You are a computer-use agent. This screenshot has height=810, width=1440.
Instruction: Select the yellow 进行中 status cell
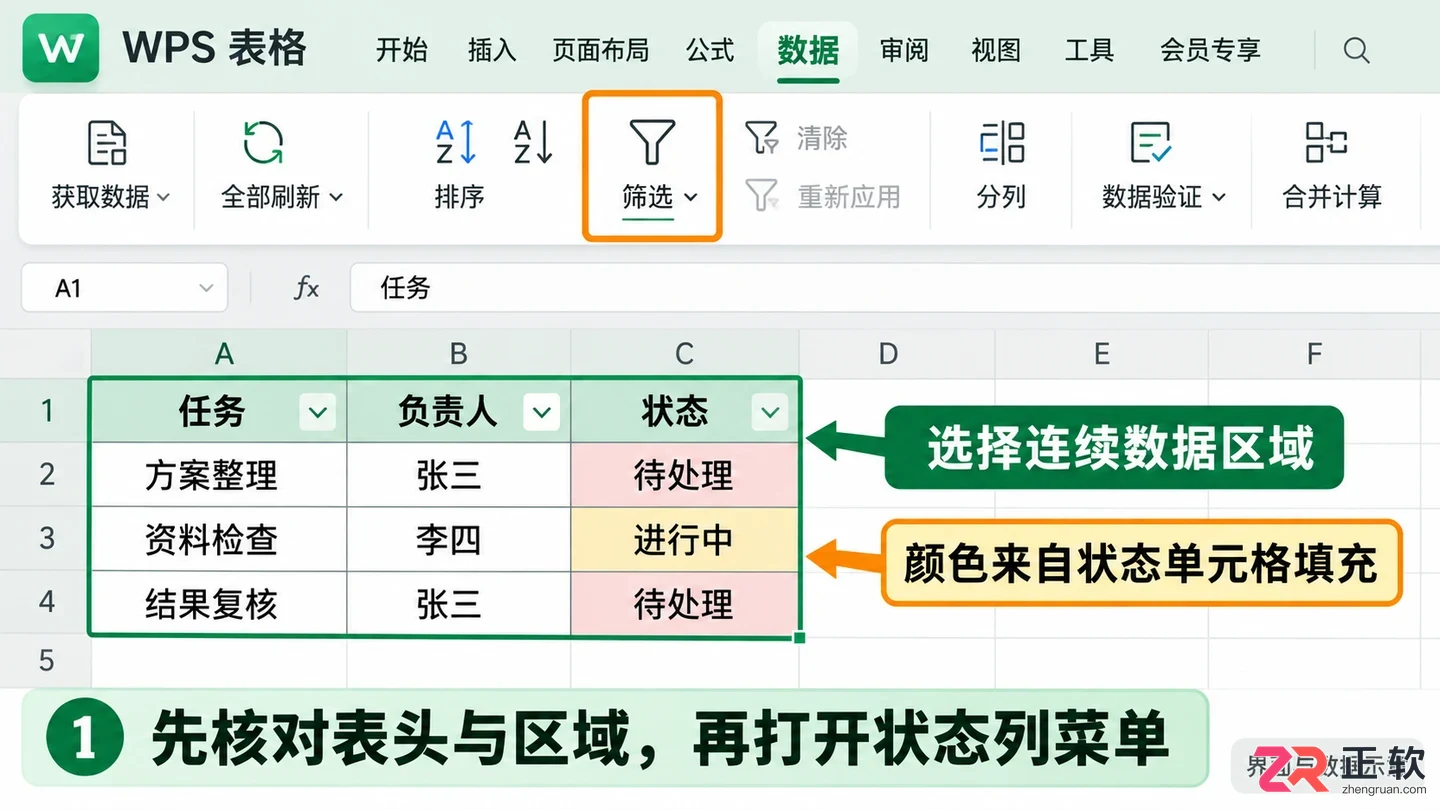(x=685, y=540)
